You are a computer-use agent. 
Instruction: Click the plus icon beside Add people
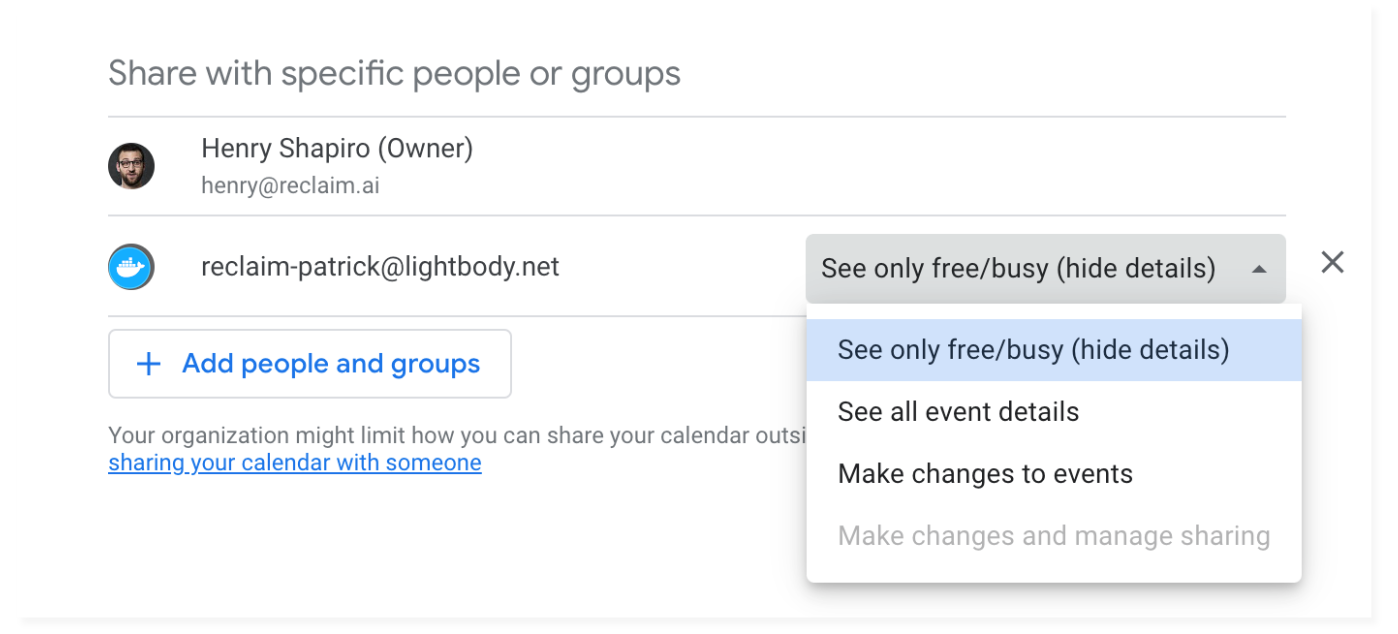tap(148, 364)
